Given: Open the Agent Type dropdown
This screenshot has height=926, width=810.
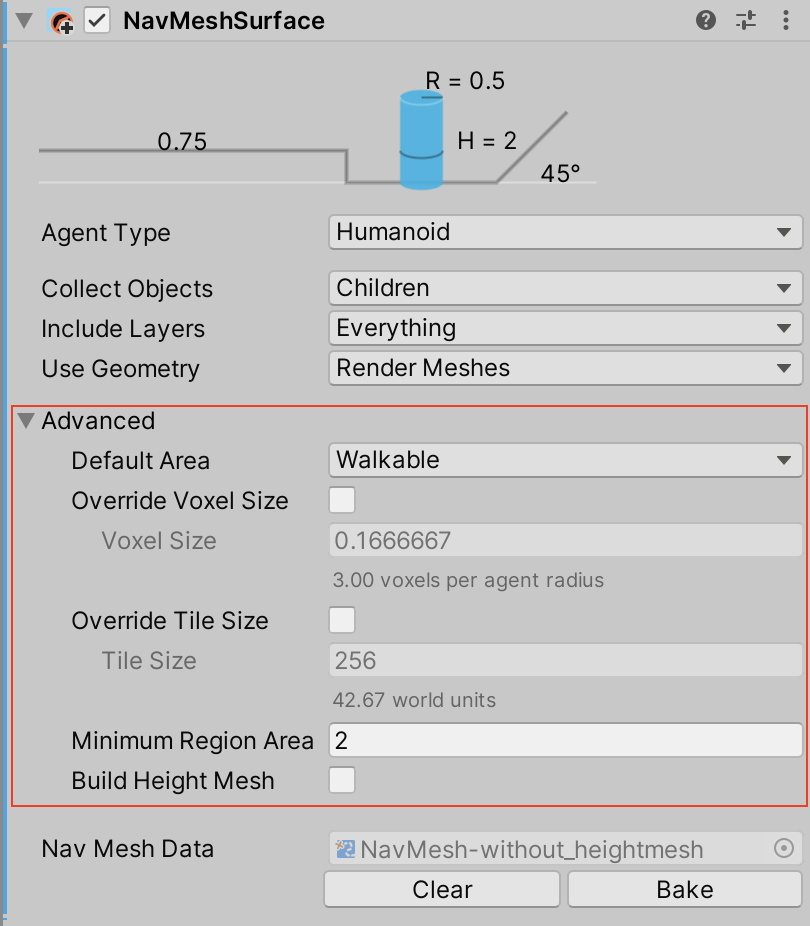Looking at the screenshot, I should tap(565, 233).
